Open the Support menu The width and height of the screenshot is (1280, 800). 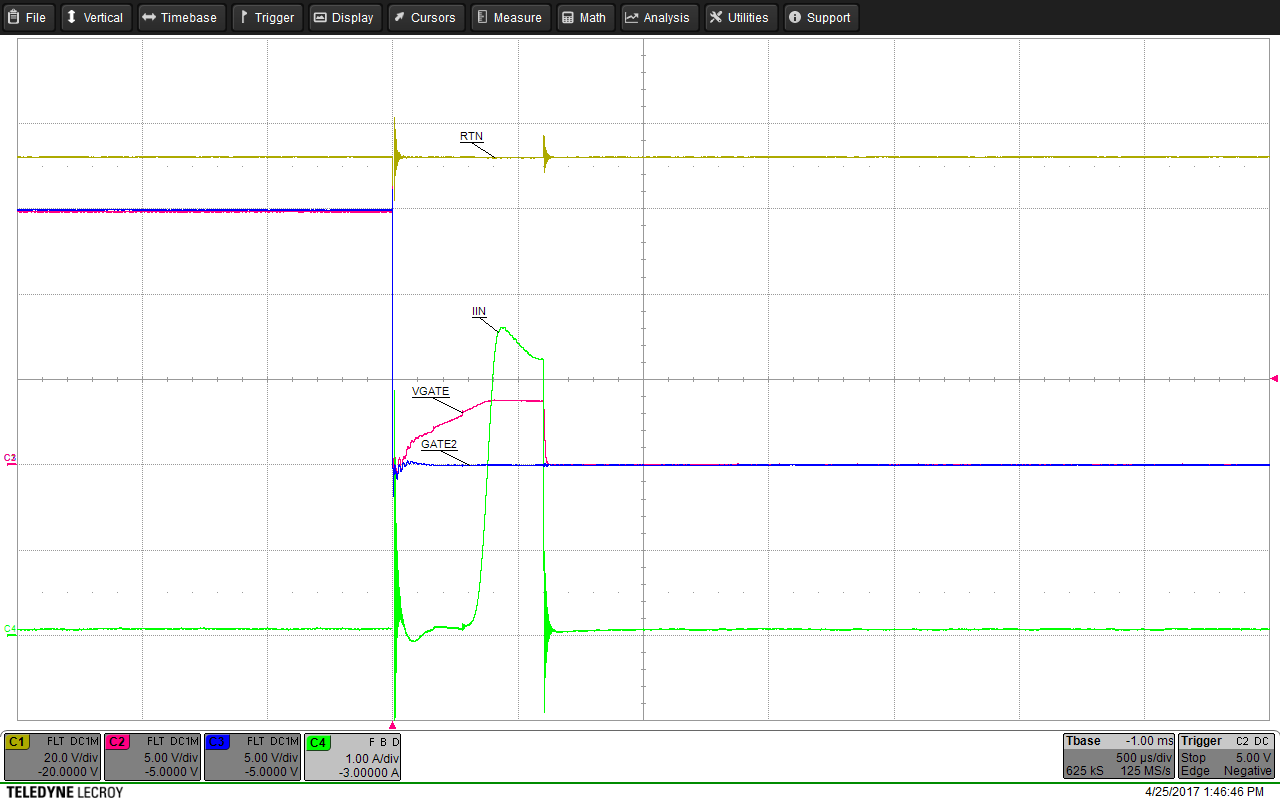point(820,17)
